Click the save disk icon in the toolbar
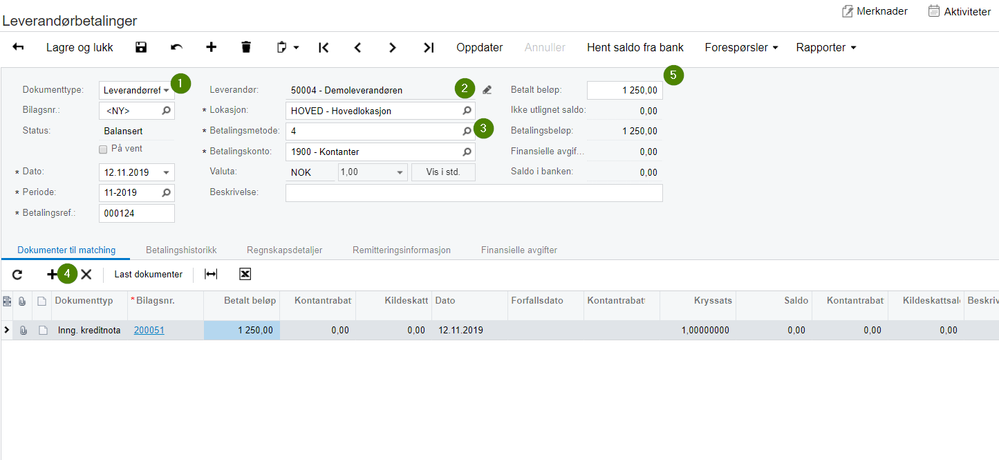Image resolution: width=999 pixels, height=460 pixels. click(141, 47)
